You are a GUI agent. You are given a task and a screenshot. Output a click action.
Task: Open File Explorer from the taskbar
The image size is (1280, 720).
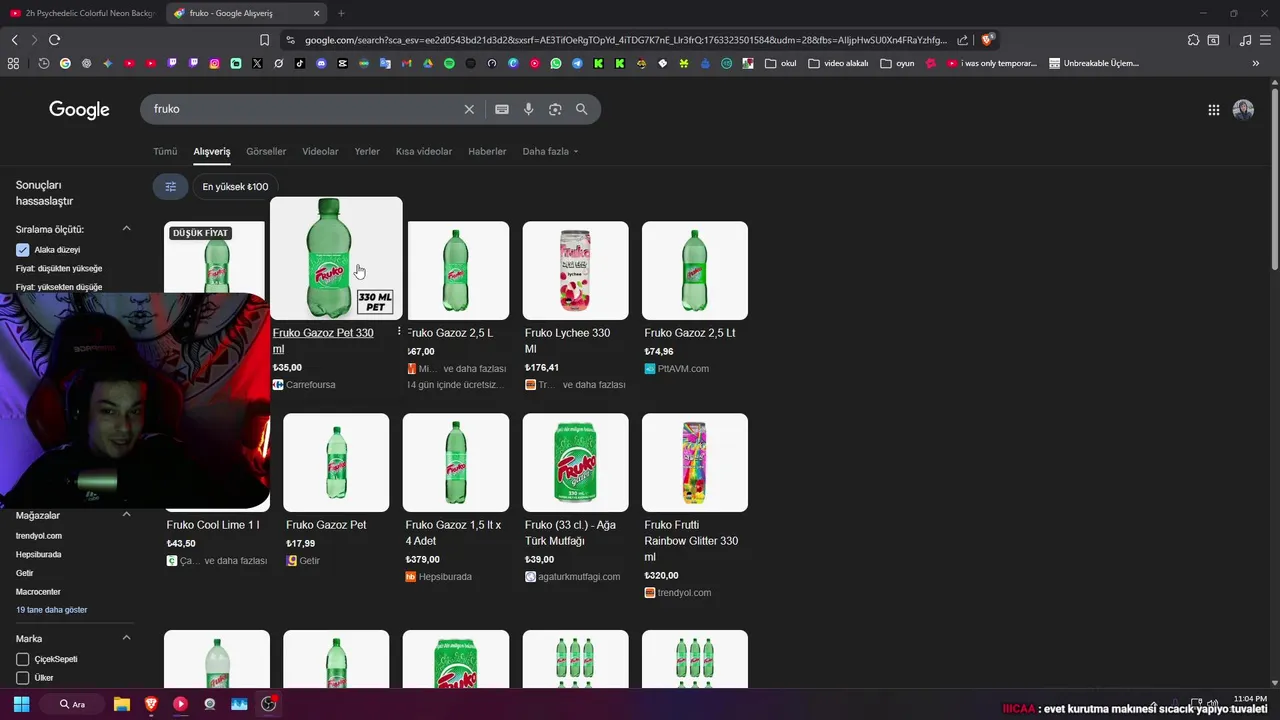[x=122, y=704]
